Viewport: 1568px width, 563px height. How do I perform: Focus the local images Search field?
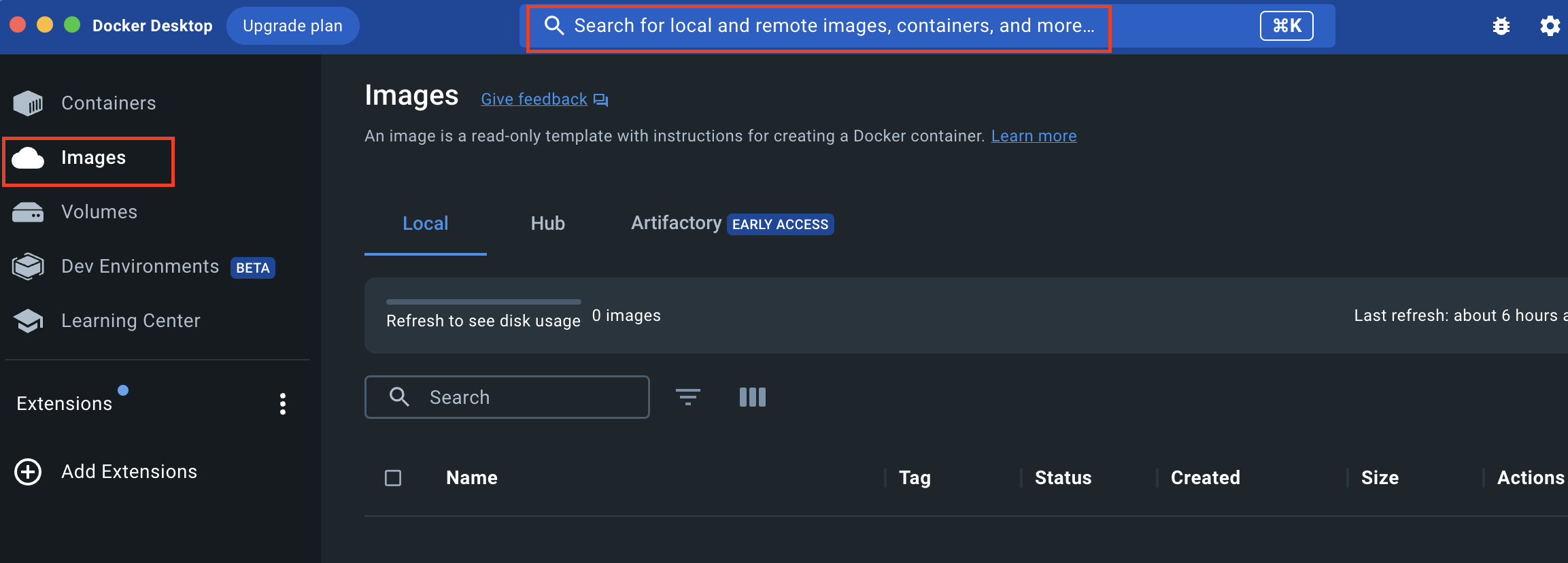507,397
